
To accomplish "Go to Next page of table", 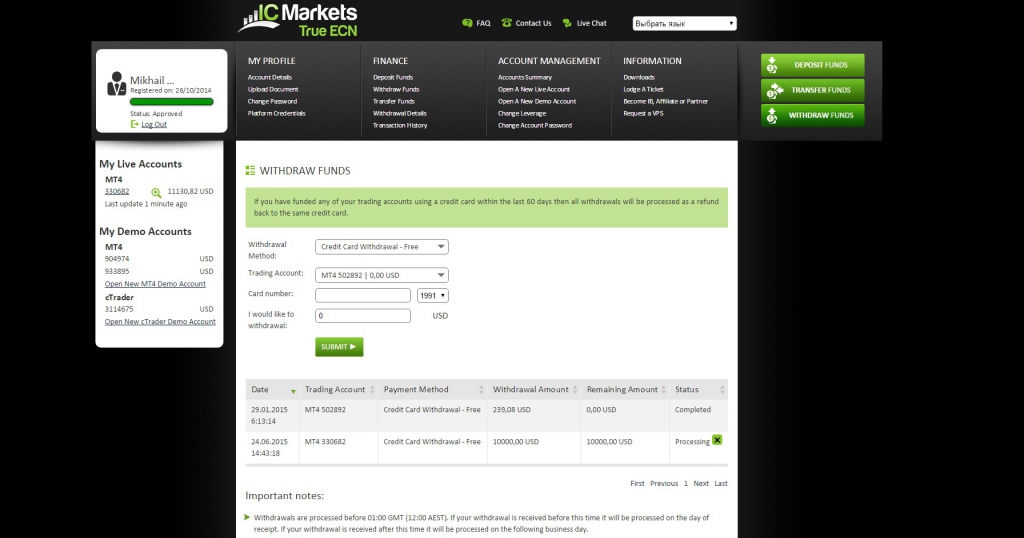I will pos(701,483).
